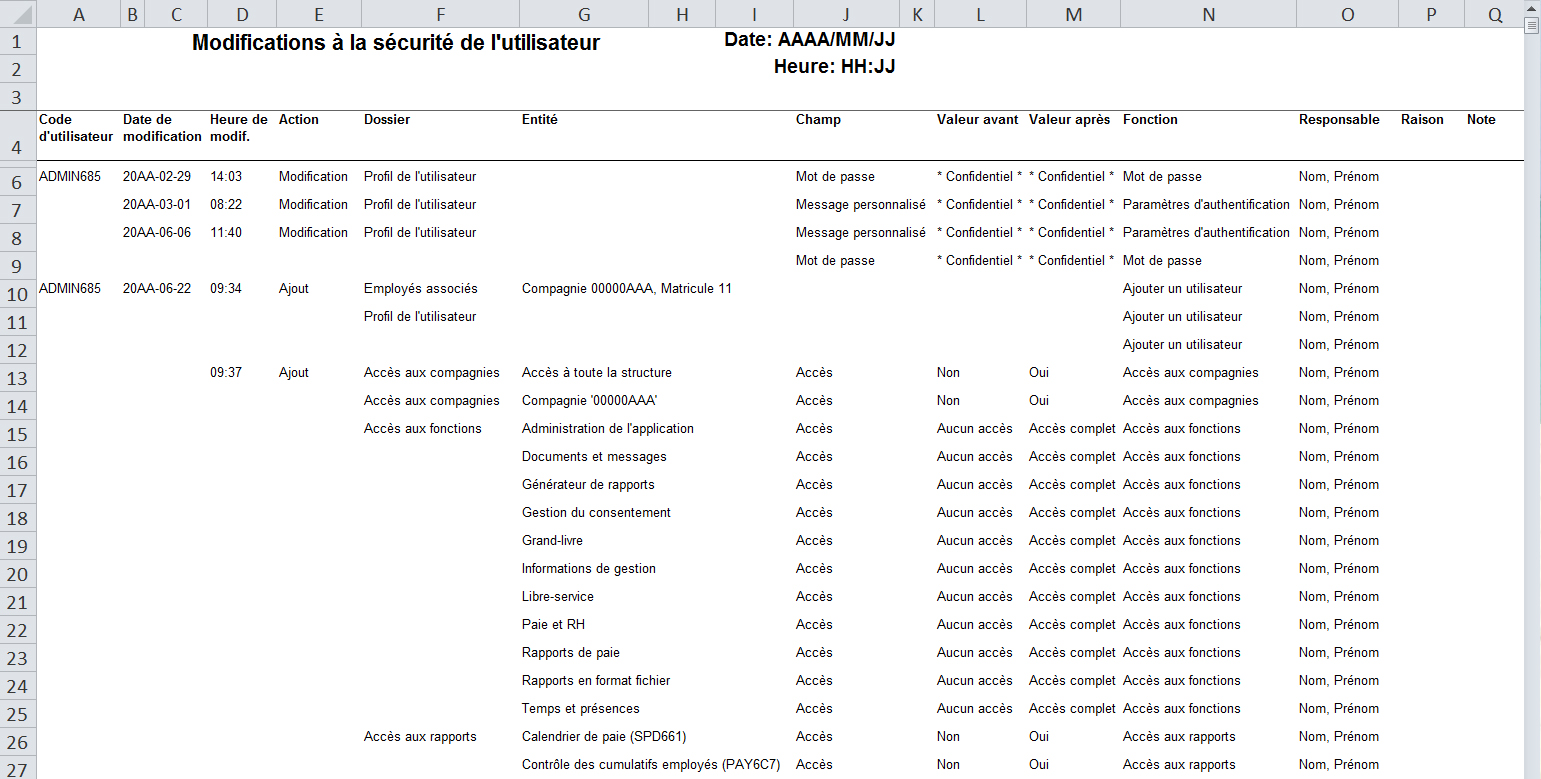Click the 'Heure: HH:JJ' cell
The image size is (1541, 779).
[835, 67]
